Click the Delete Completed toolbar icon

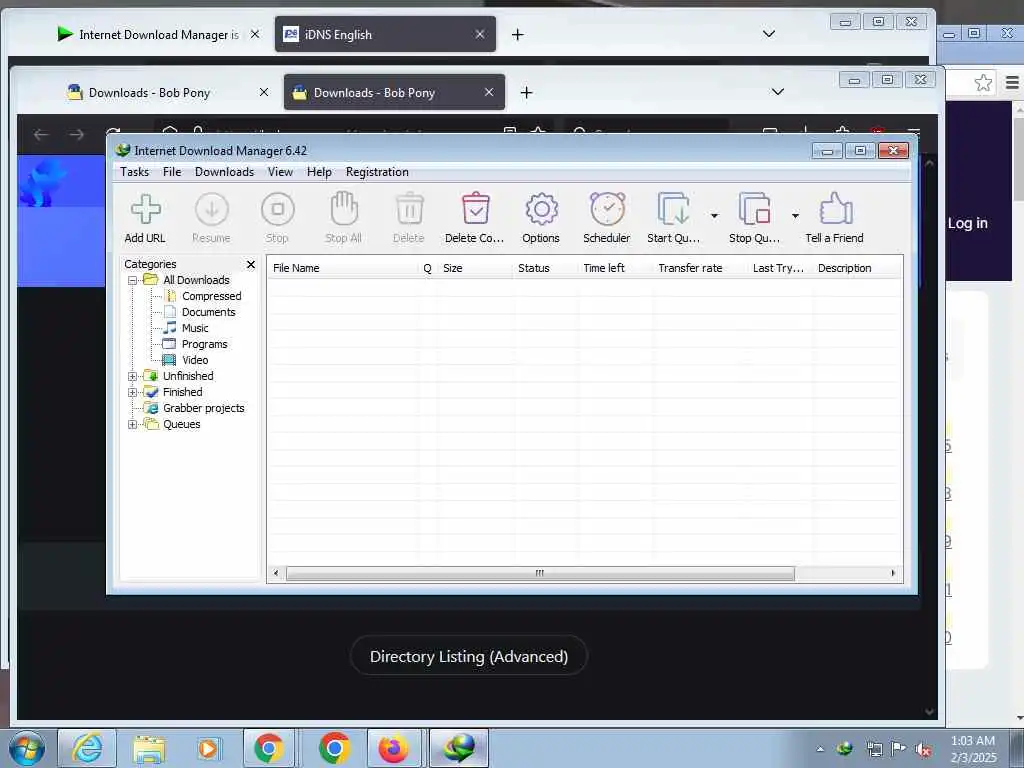tap(475, 210)
